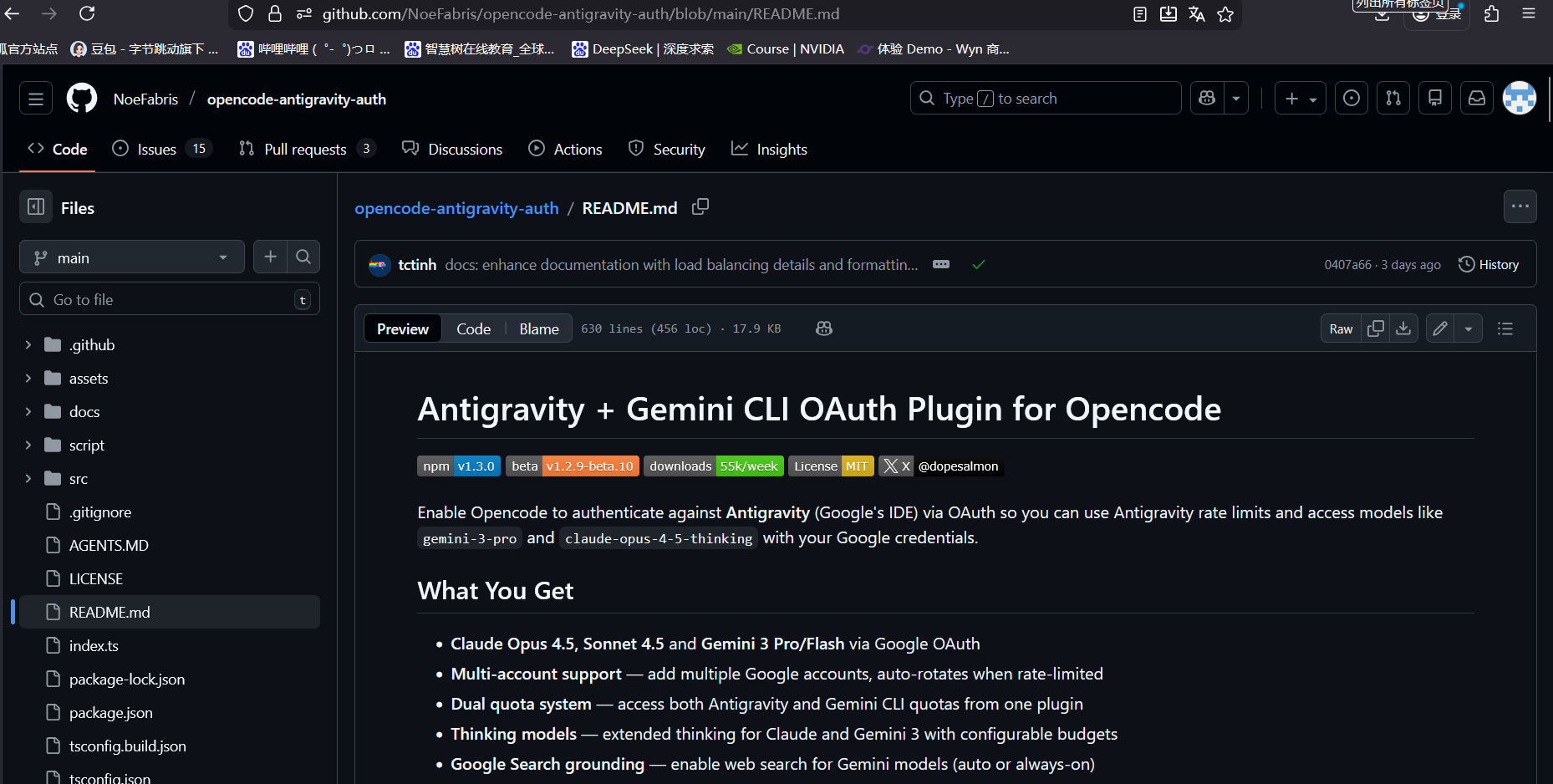Screen dimensions: 1553x784
Task: Open user profile avatar menu
Action: tap(1520, 99)
